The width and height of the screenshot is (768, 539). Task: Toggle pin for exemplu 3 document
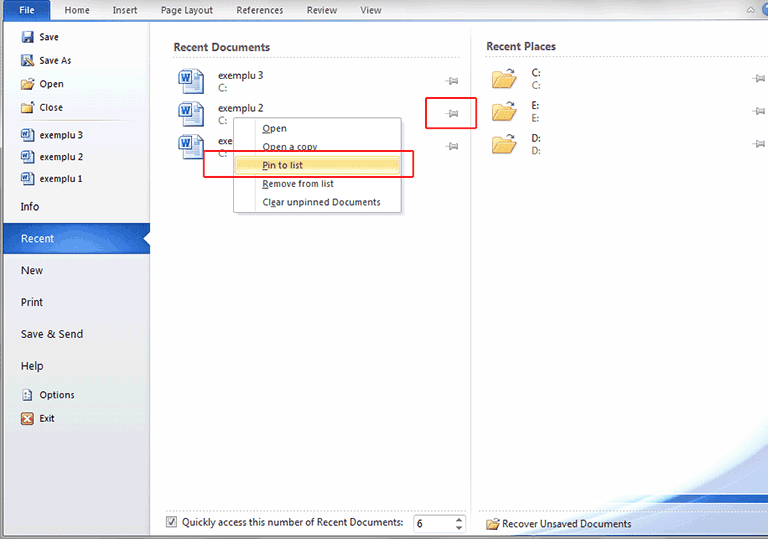[452, 81]
